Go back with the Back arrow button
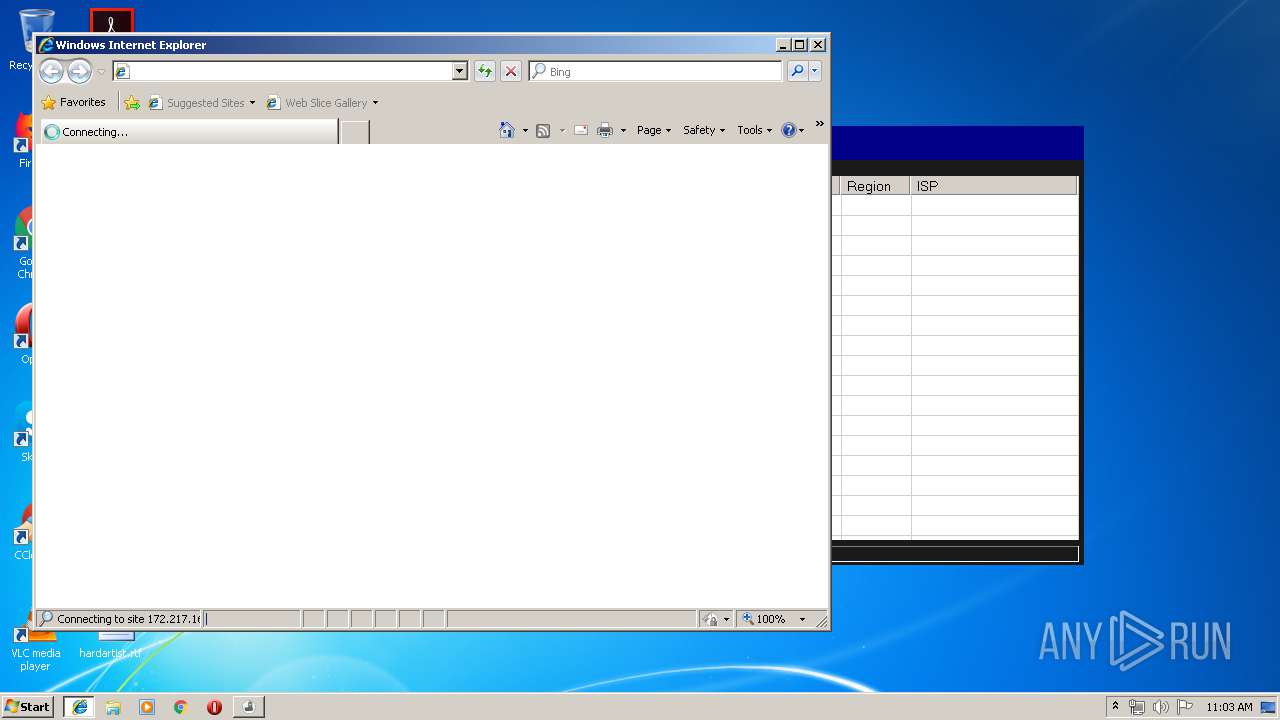1280x720 pixels. [x=51, y=71]
